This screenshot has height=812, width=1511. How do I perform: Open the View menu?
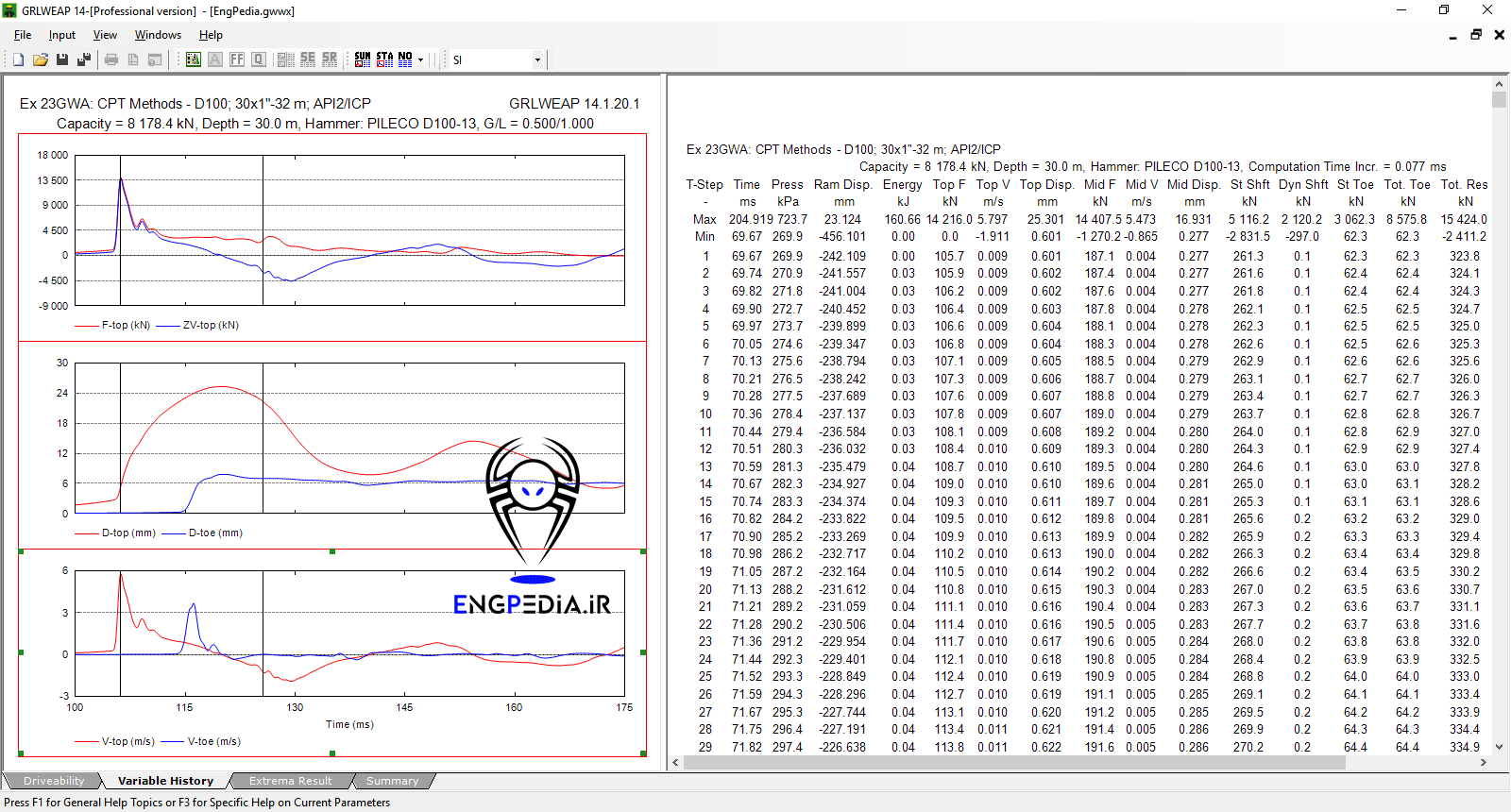tap(105, 35)
